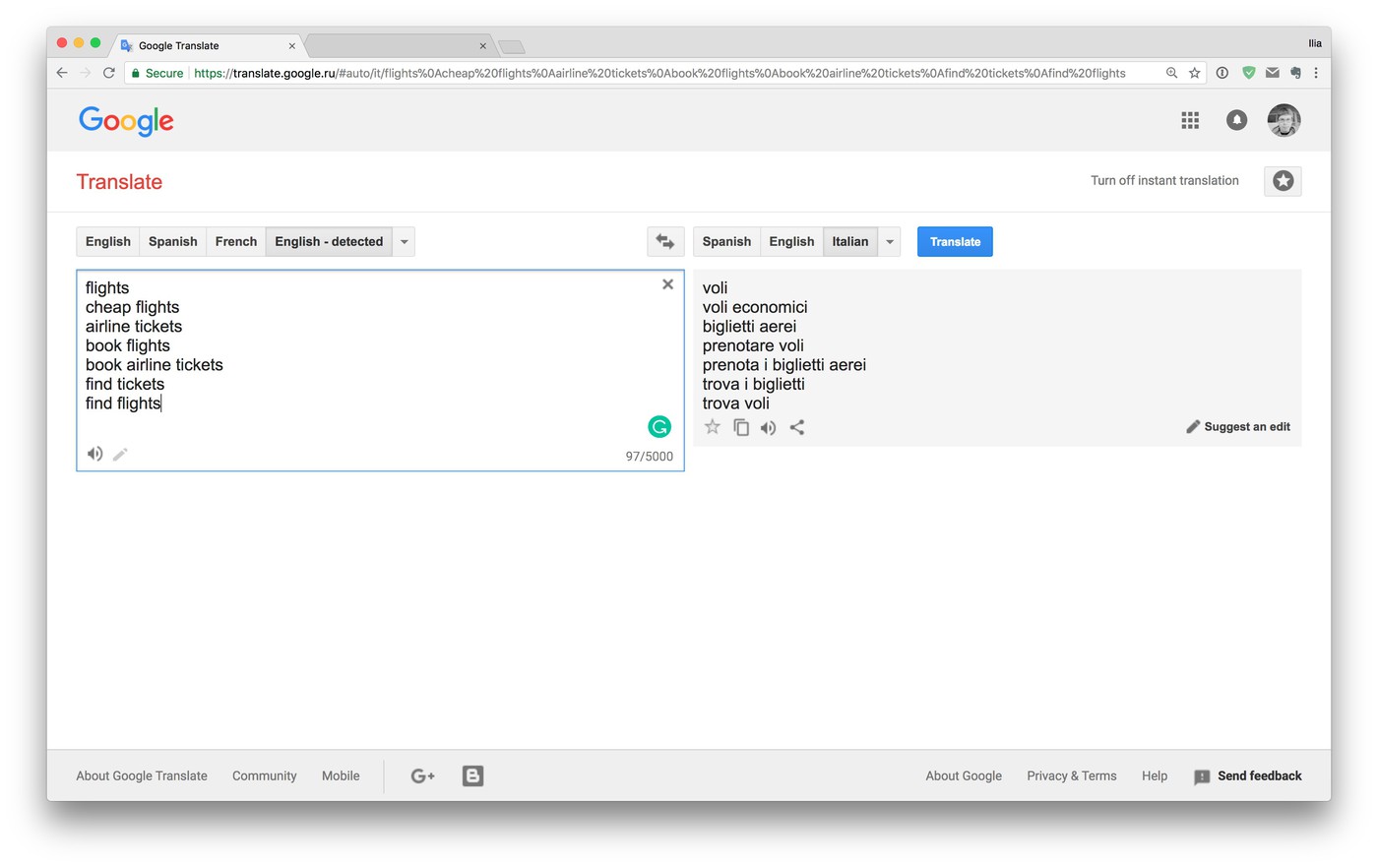Copy the translated text to clipboard
This screenshot has height=868, width=1378.
pyautogui.click(x=741, y=427)
